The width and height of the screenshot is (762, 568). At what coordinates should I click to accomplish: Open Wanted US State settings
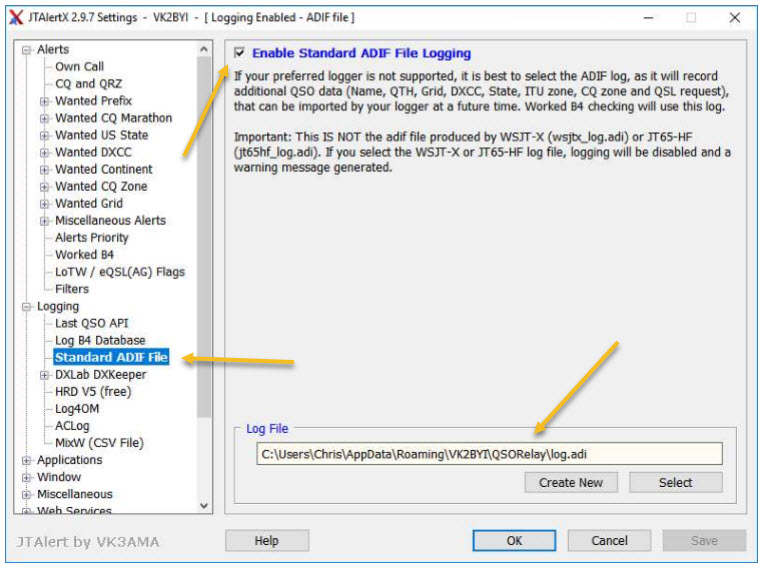102,135
